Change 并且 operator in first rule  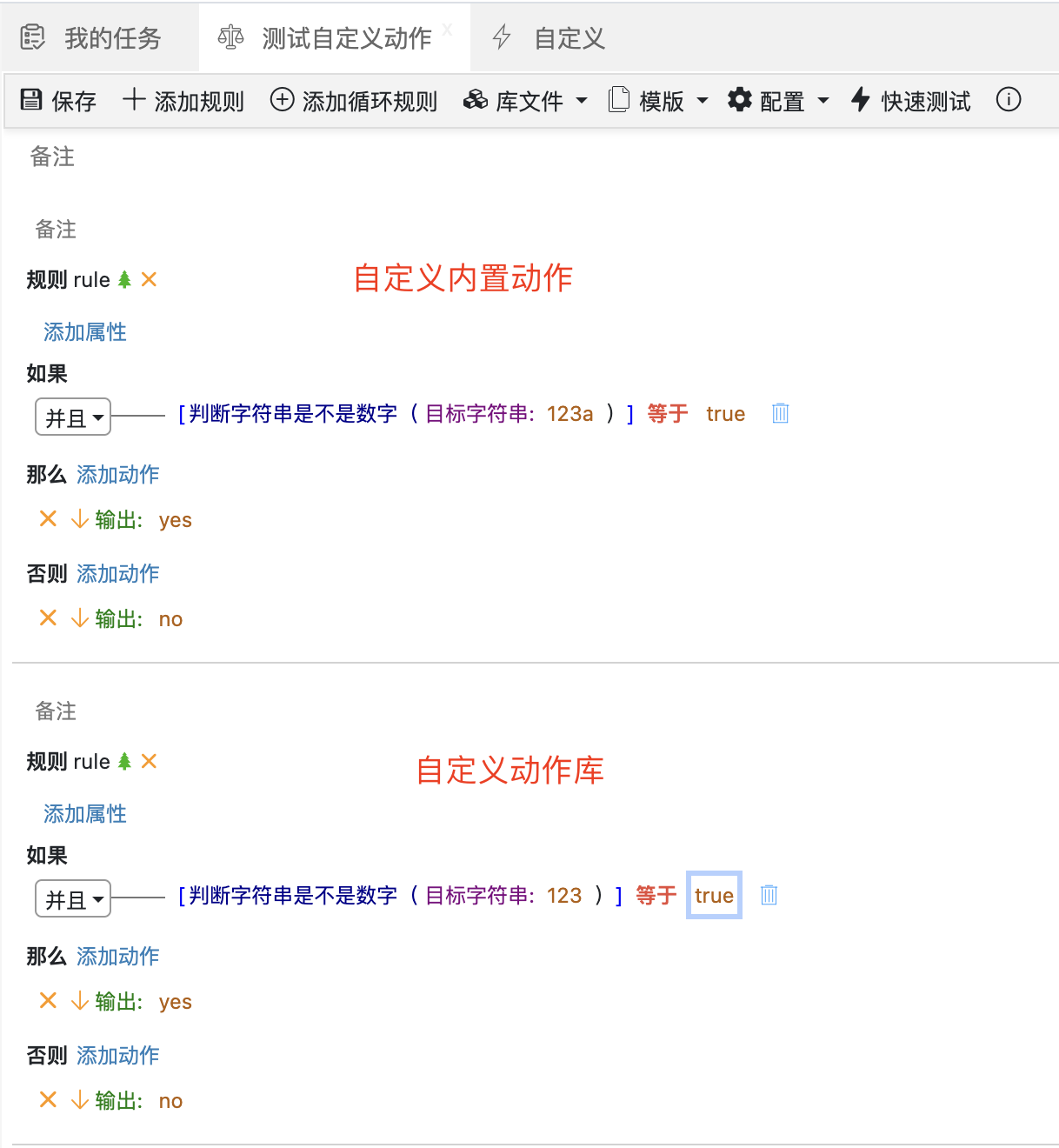[73, 417]
